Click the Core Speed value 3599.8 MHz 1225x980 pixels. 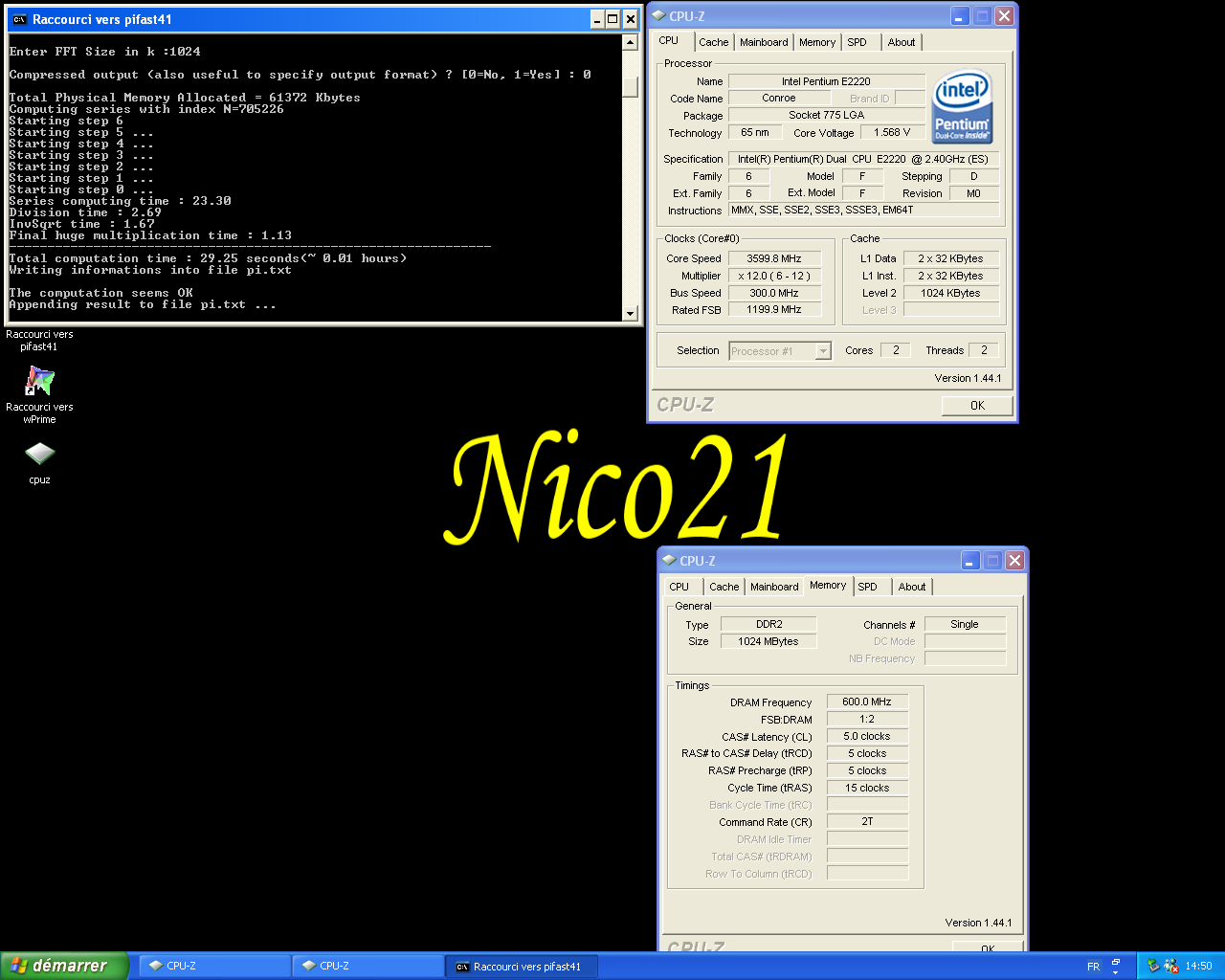coord(774,258)
